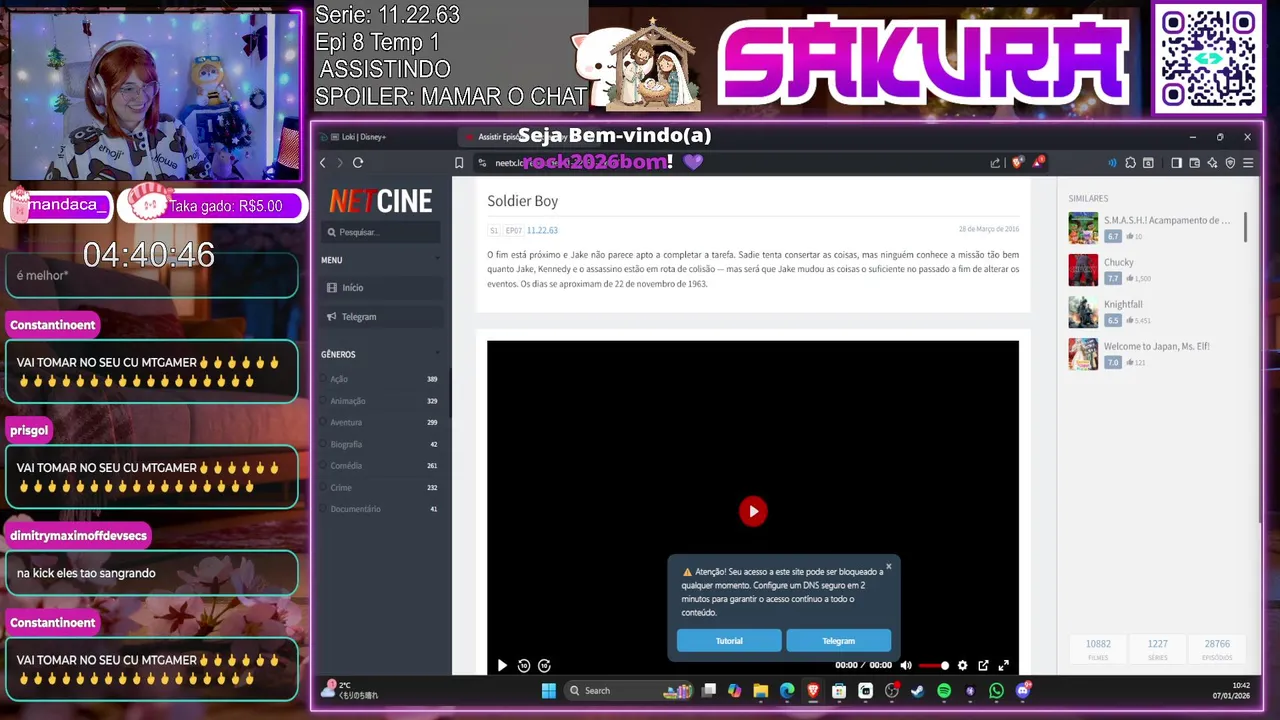Image resolution: width=1280 pixels, height=720 pixels.
Task: Open Welcome to Japan, Ms. Elf!
Action: click(x=1157, y=346)
